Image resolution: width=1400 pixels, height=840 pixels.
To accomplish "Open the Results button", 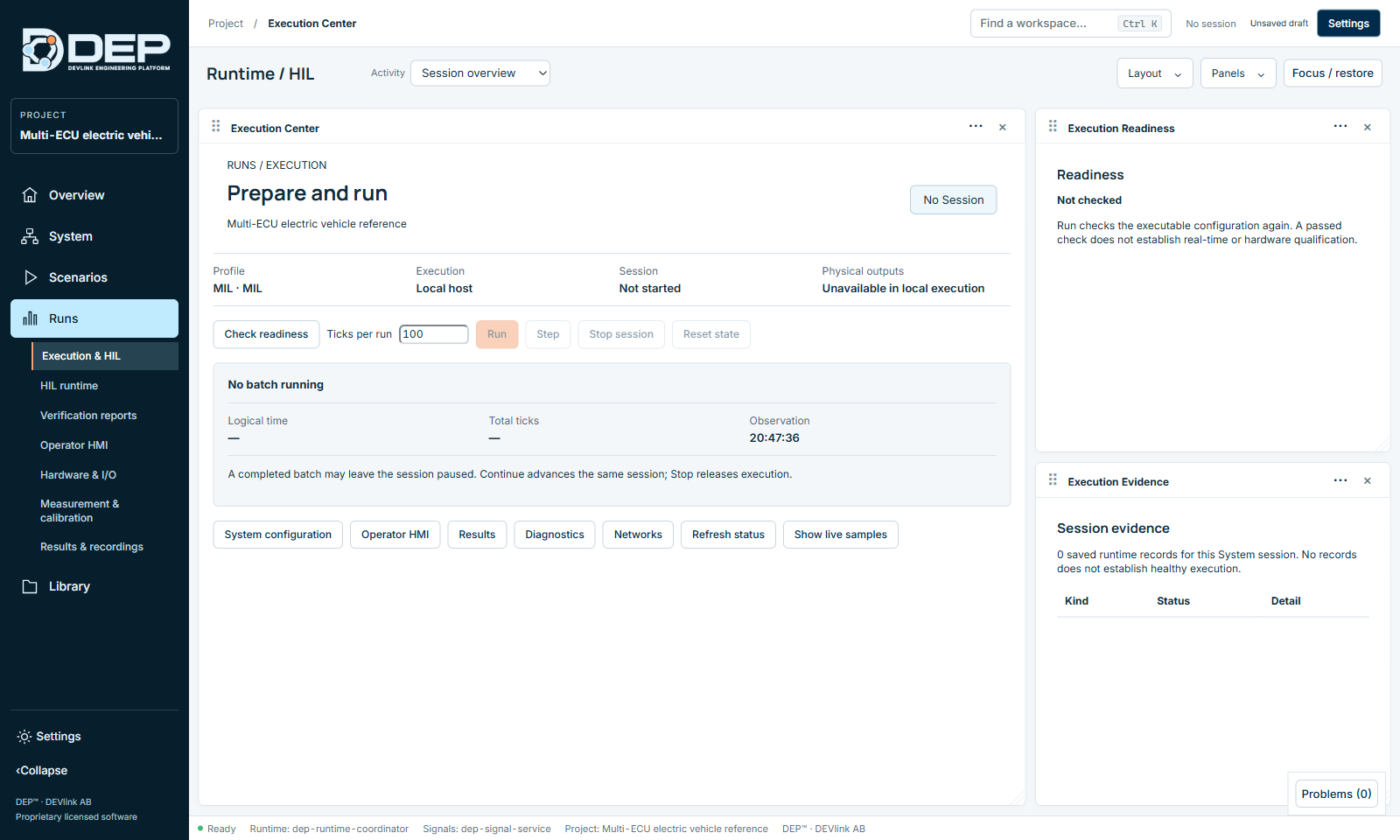I will (477, 535).
